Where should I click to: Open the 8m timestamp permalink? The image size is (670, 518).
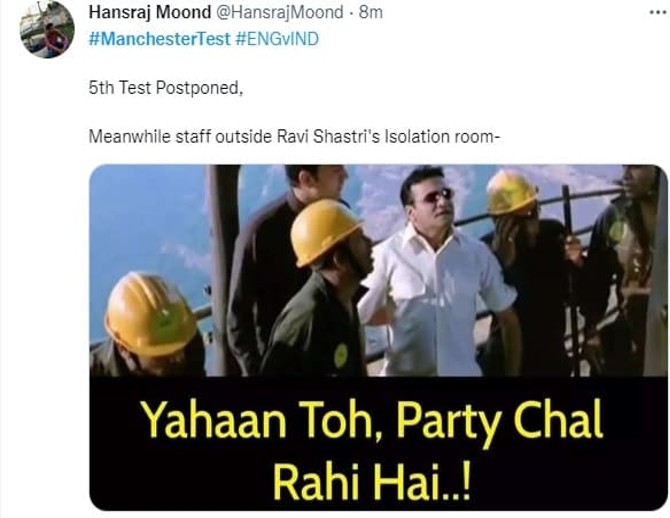[370, 12]
